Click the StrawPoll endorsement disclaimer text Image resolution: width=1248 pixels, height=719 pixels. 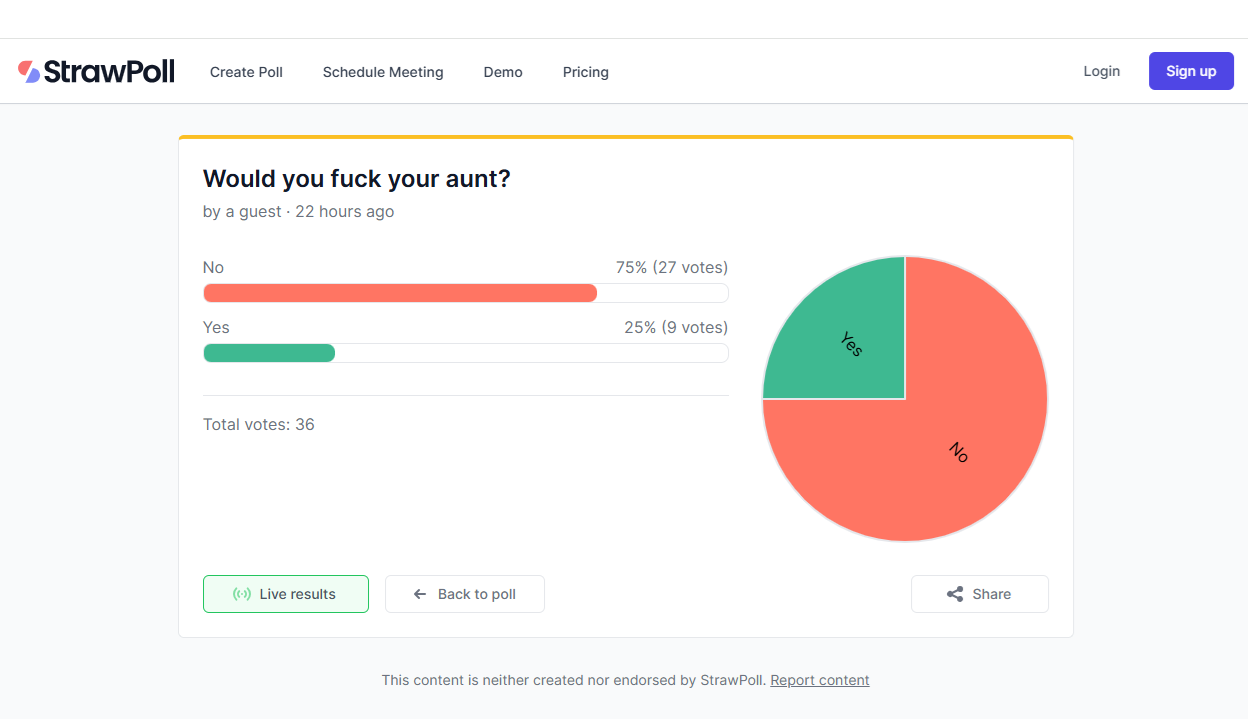[574, 680]
